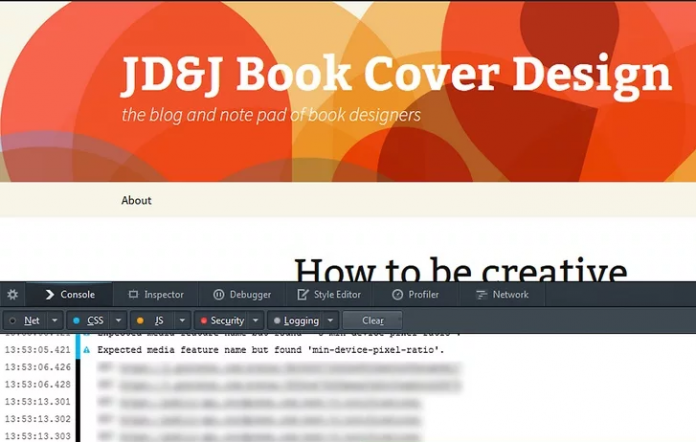Image resolution: width=696 pixels, height=442 pixels.
Task: Click the Network tab icon
Action: pyautogui.click(x=481, y=295)
